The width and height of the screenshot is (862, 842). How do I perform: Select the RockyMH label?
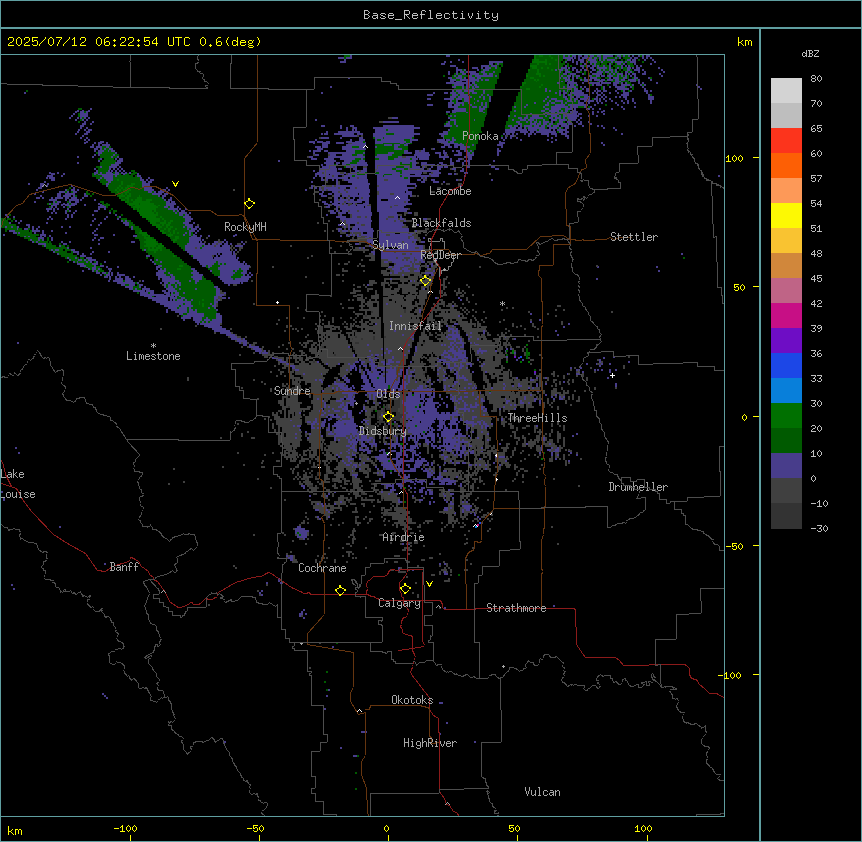point(245,227)
